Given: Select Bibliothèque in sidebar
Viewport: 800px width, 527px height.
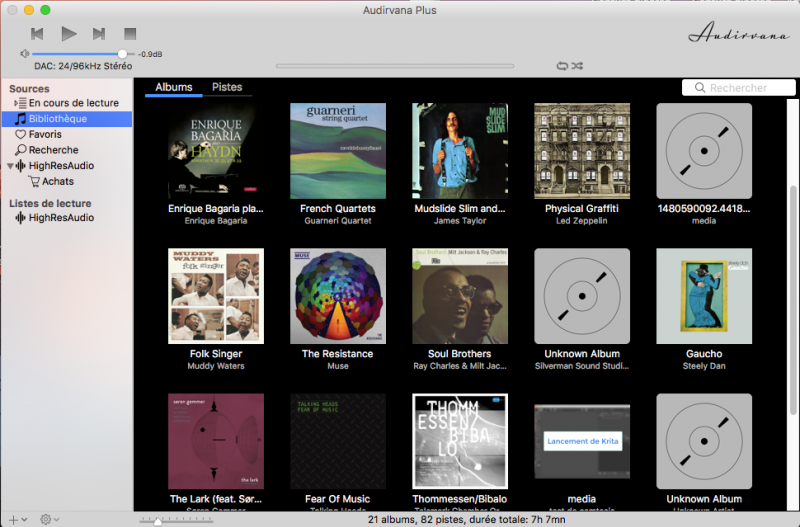Looking at the screenshot, I should (x=67, y=119).
